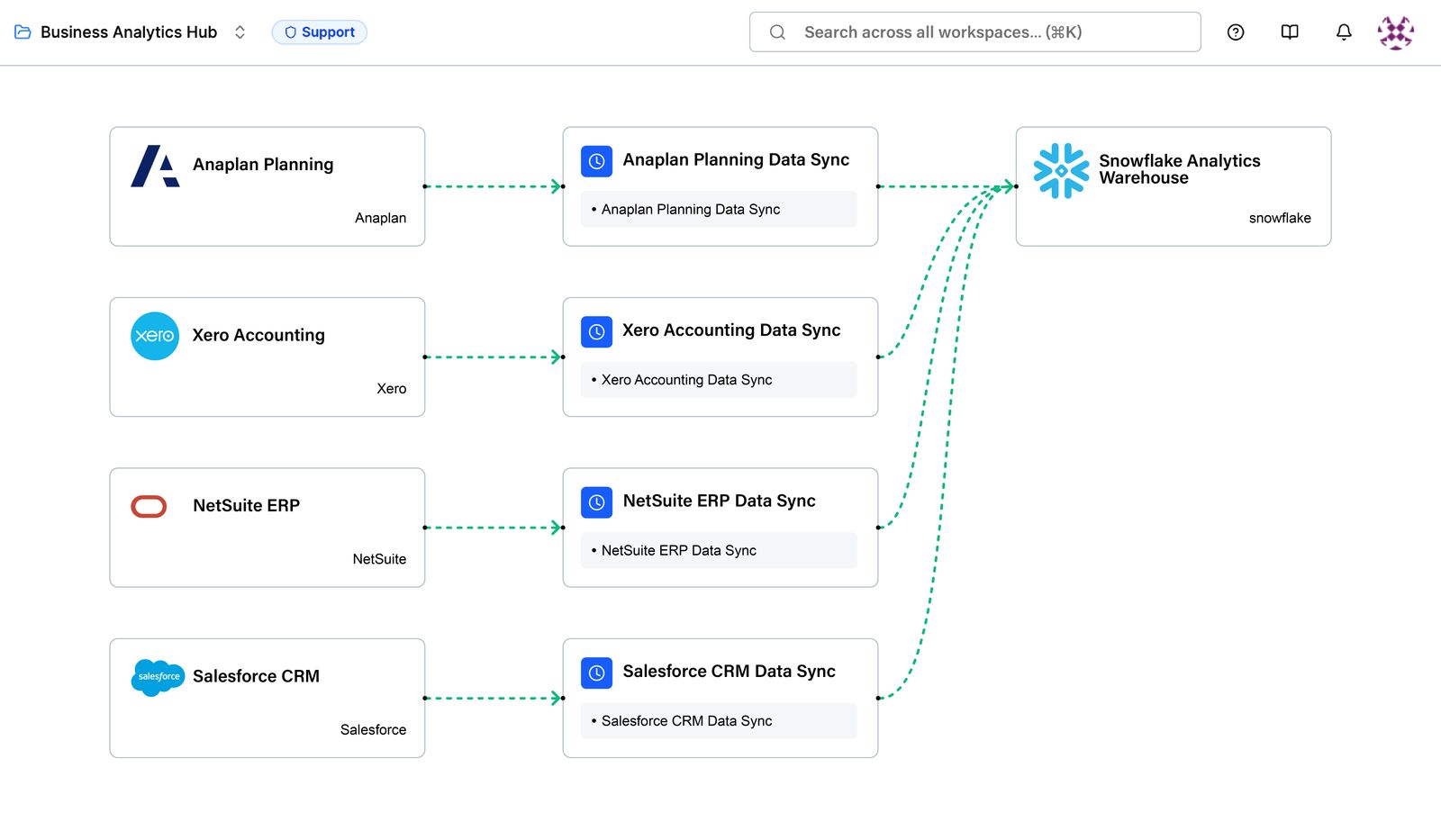Select the Anaplan Planning Data Sync node
This screenshot has width=1441, height=840.
point(736,159)
